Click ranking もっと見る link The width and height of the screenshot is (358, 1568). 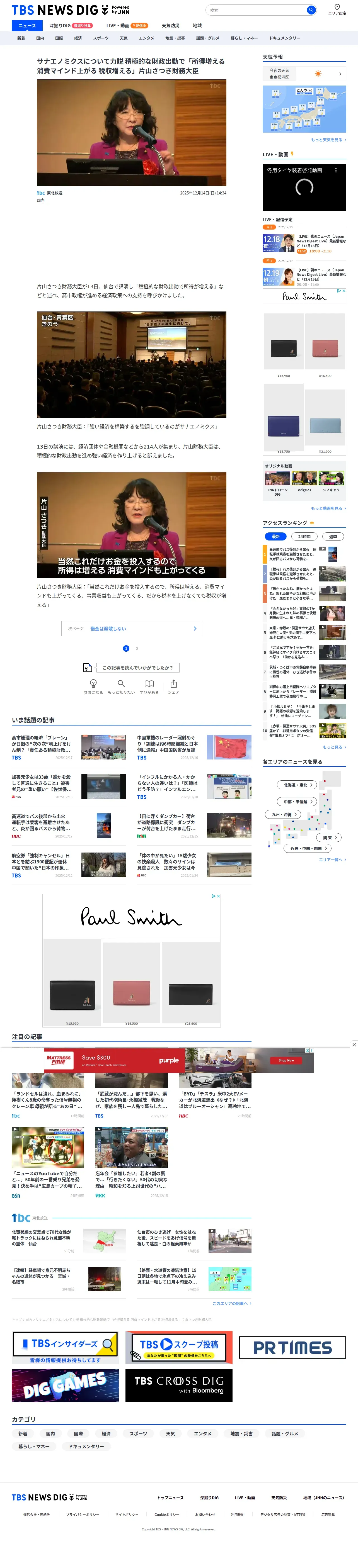[334, 747]
